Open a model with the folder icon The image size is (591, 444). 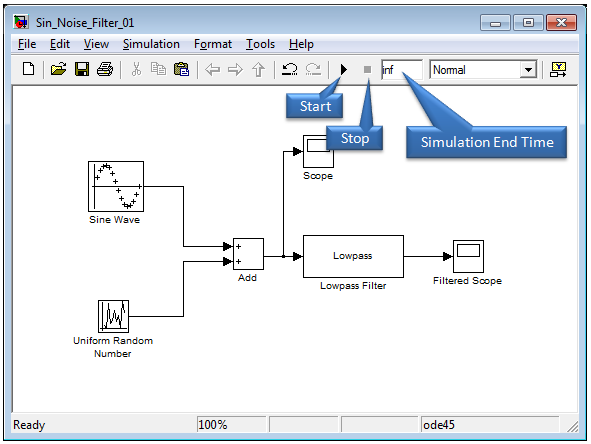point(58,69)
